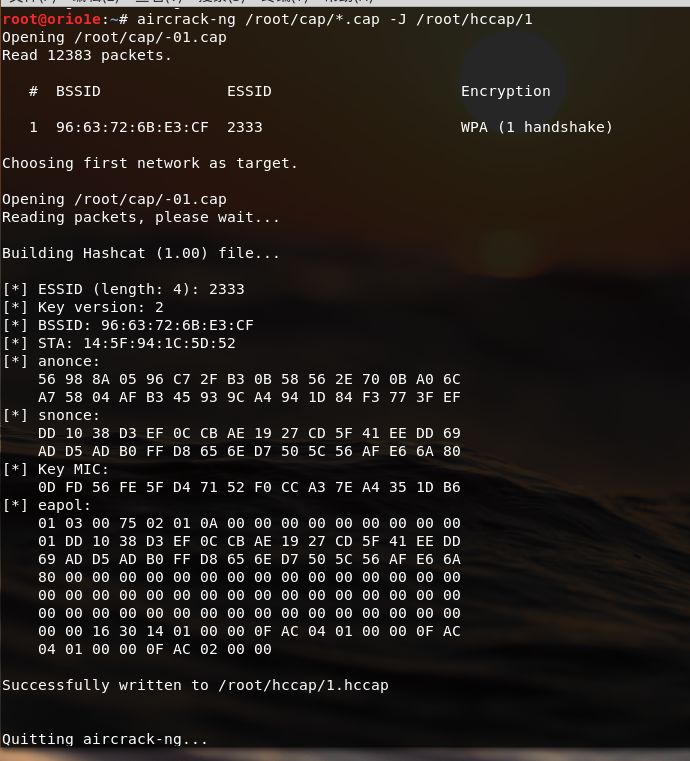Image resolution: width=690 pixels, height=761 pixels.
Task: Click the '#' column header
Action: point(33,91)
